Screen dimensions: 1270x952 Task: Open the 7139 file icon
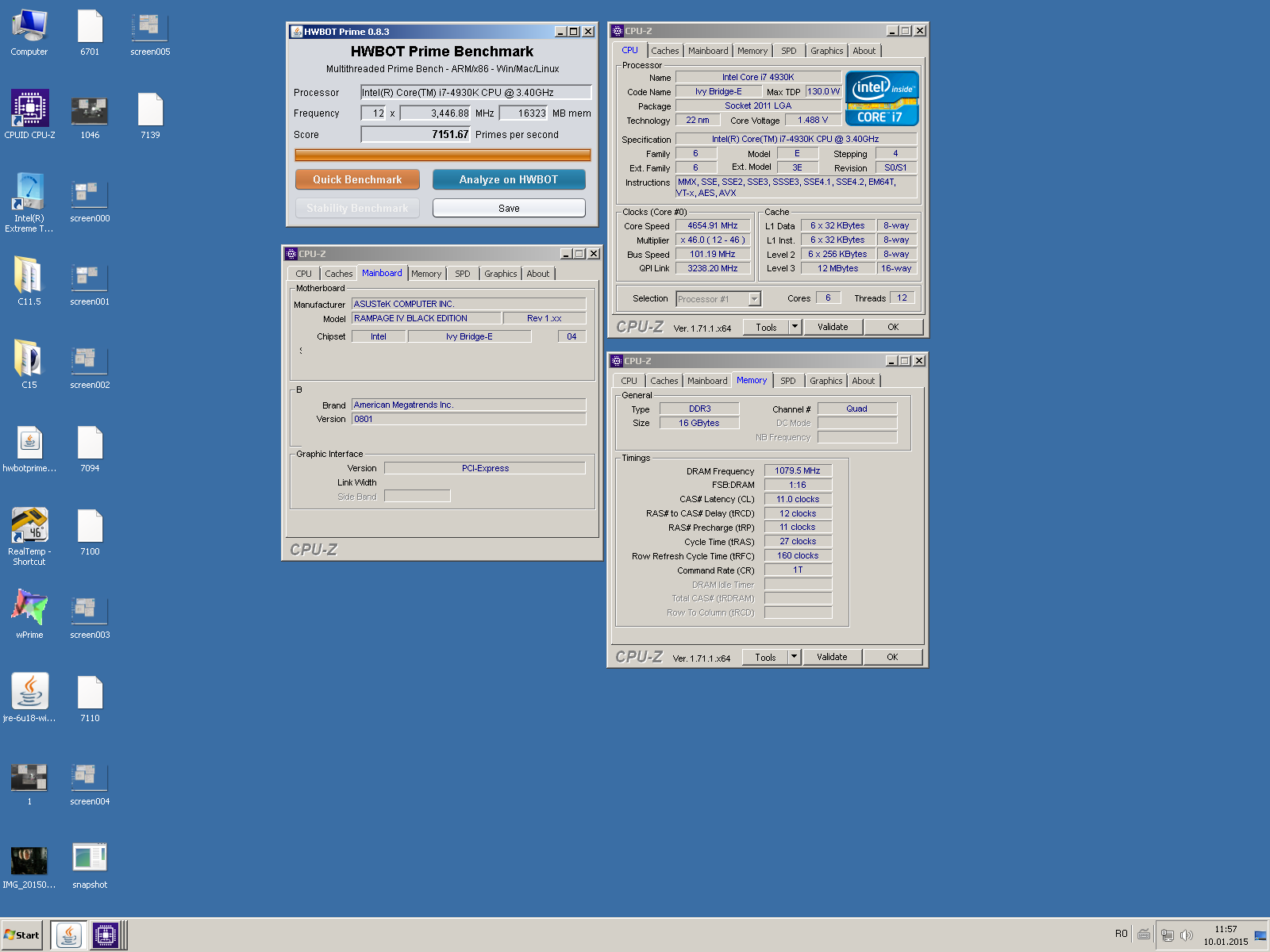[x=150, y=116]
